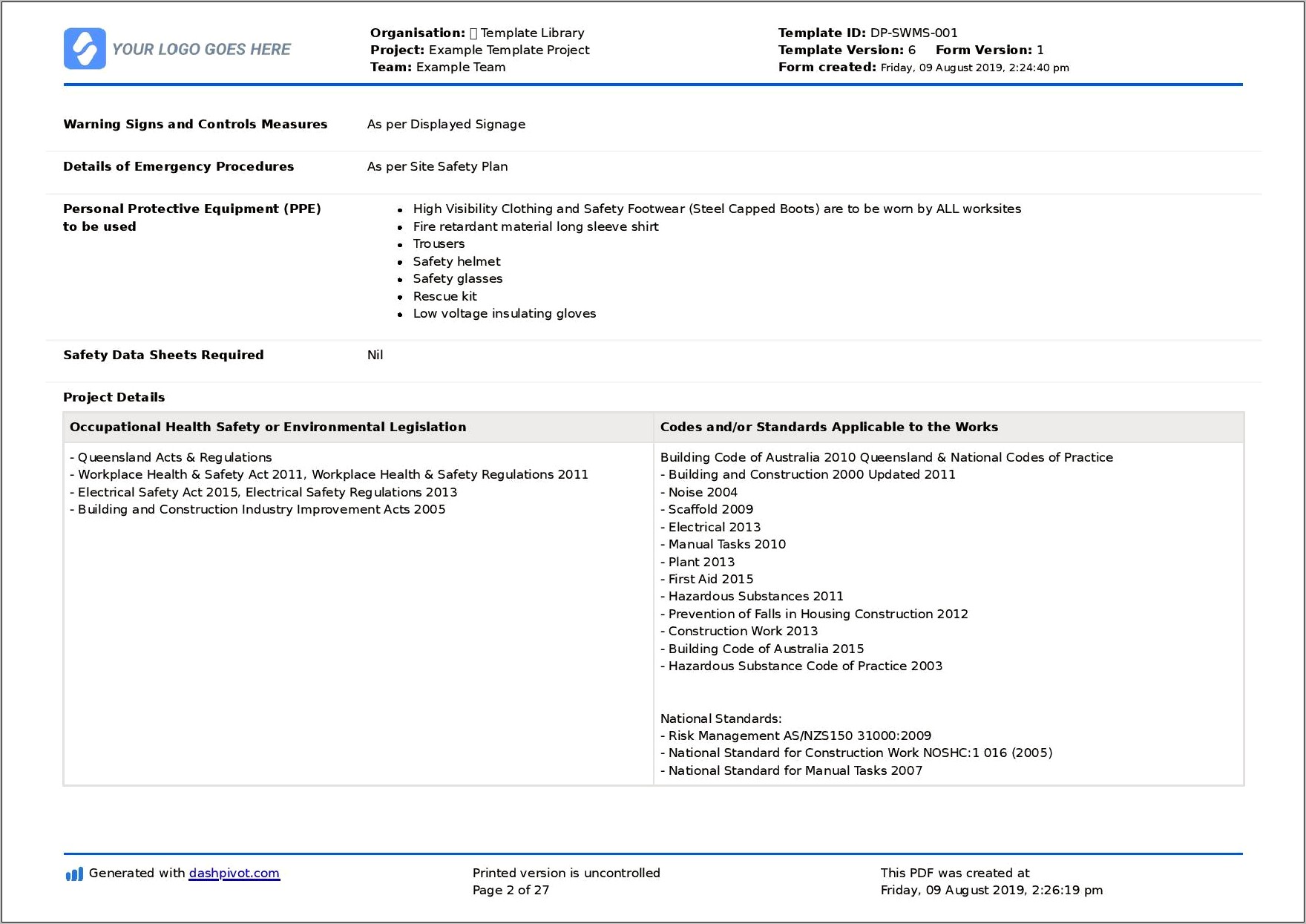Click 'Warning Signs and Controls Measures' heading
This screenshot has width=1306, height=924.
[x=195, y=124]
